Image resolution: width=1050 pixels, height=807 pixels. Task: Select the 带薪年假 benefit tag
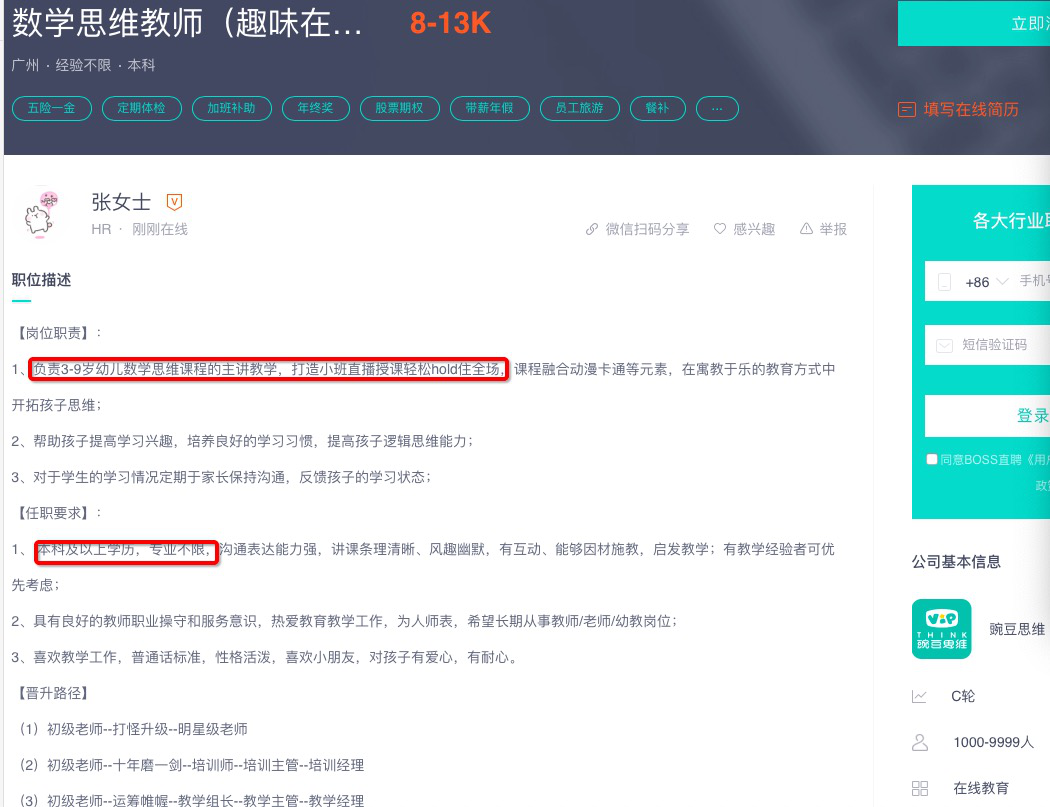(x=489, y=108)
